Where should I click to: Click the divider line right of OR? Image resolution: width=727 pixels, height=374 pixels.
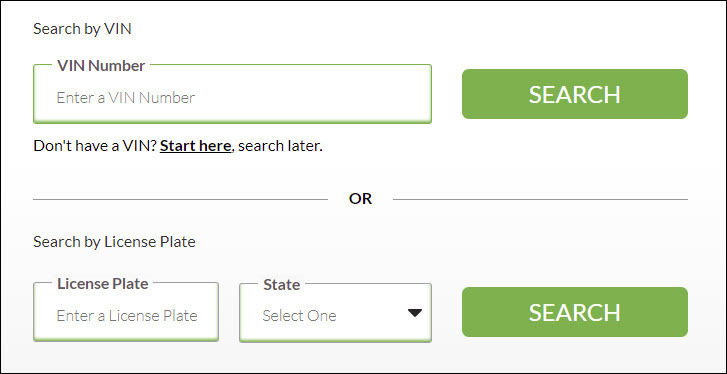(541, 200)
